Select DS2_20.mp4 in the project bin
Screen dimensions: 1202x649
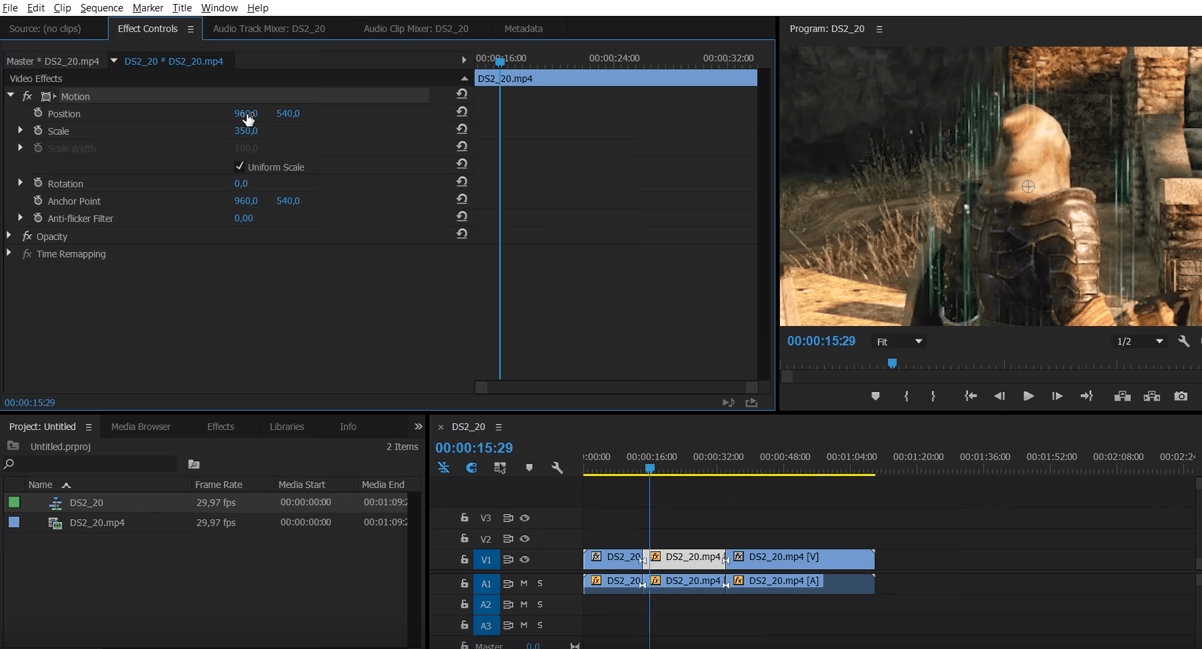pos(97,522)
